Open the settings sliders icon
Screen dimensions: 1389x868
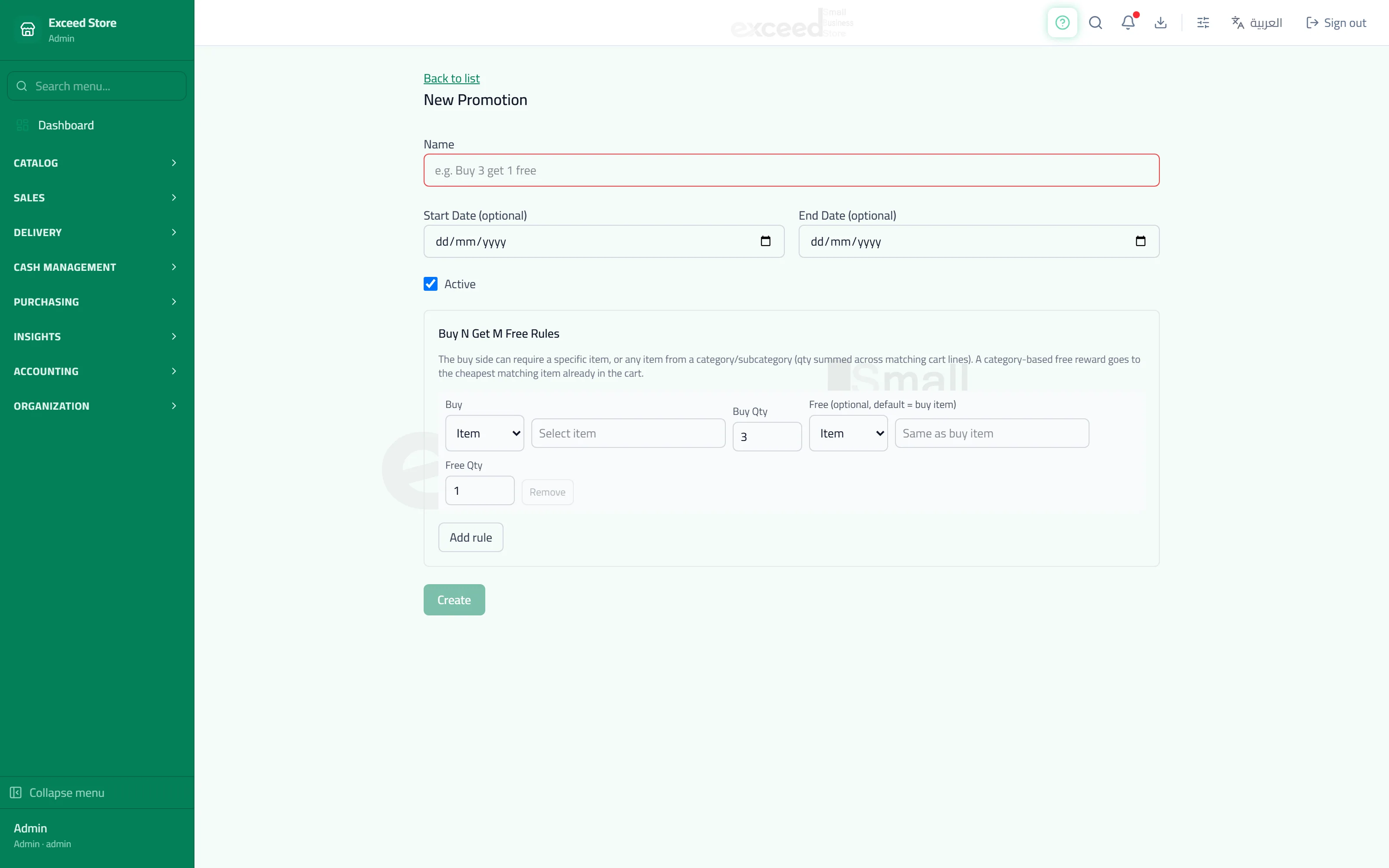1203,23
